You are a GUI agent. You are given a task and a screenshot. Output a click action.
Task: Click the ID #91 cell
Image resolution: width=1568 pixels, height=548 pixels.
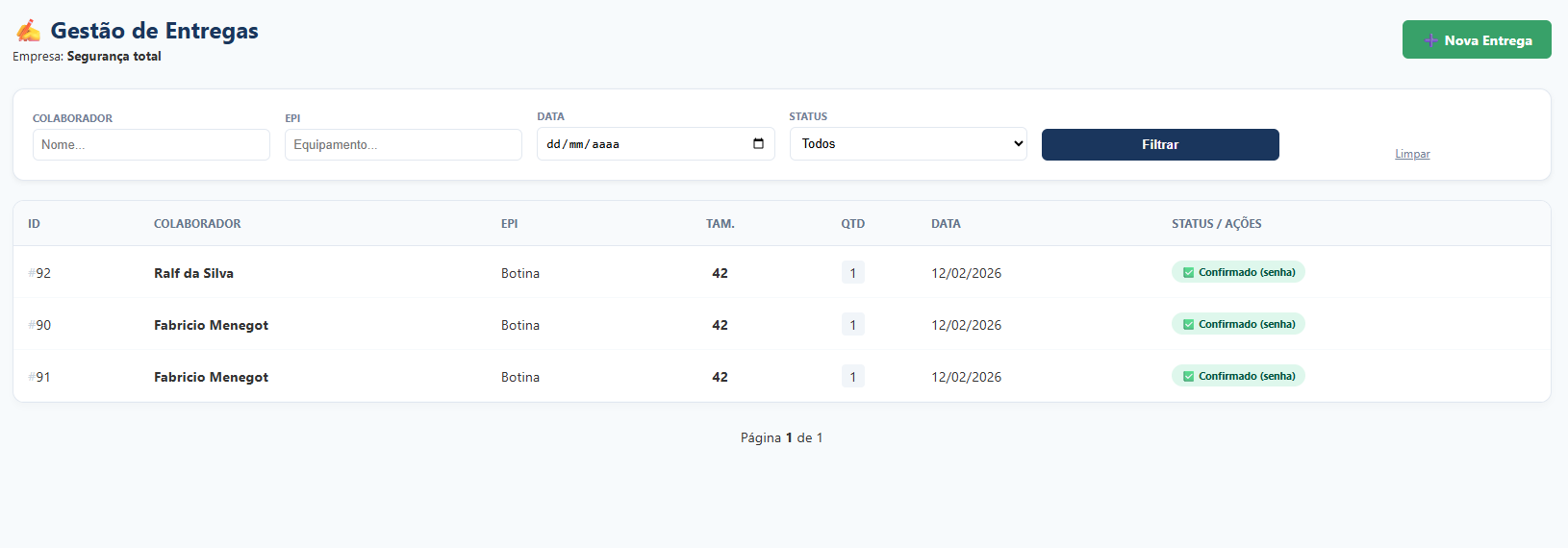click(39, 378)
